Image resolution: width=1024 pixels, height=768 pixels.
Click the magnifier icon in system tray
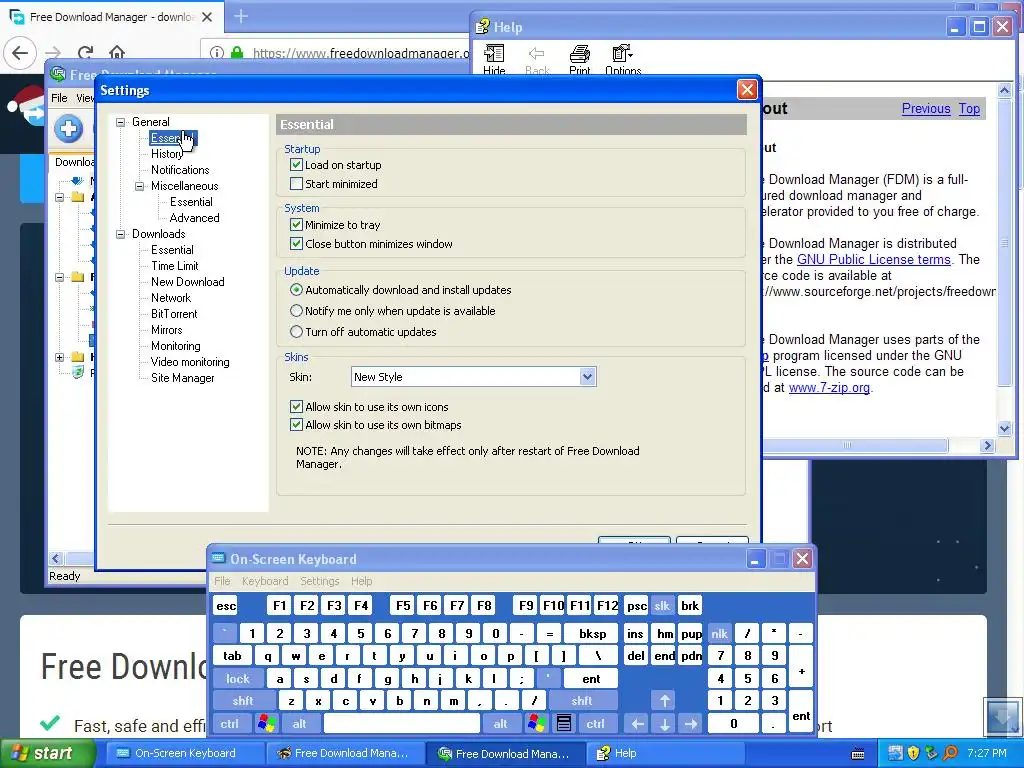coord(951,753)
